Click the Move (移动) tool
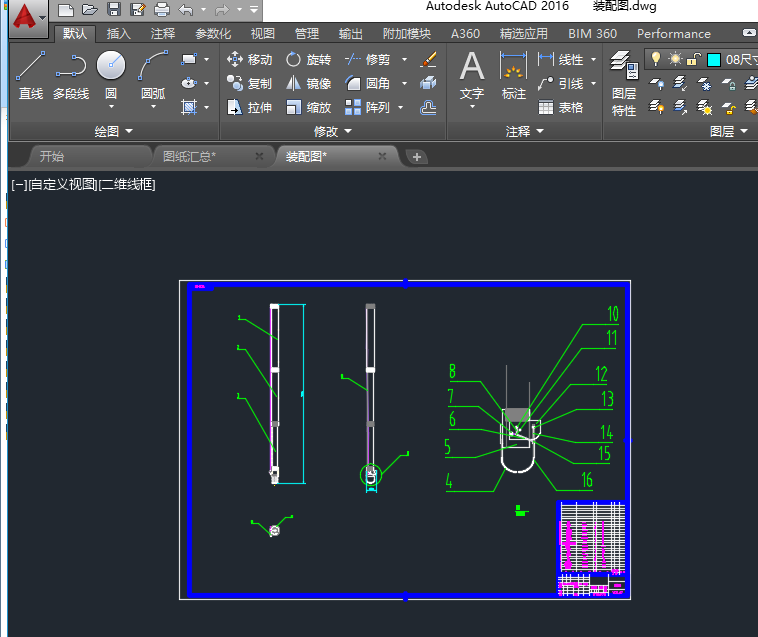 click(x=249, y=59)
